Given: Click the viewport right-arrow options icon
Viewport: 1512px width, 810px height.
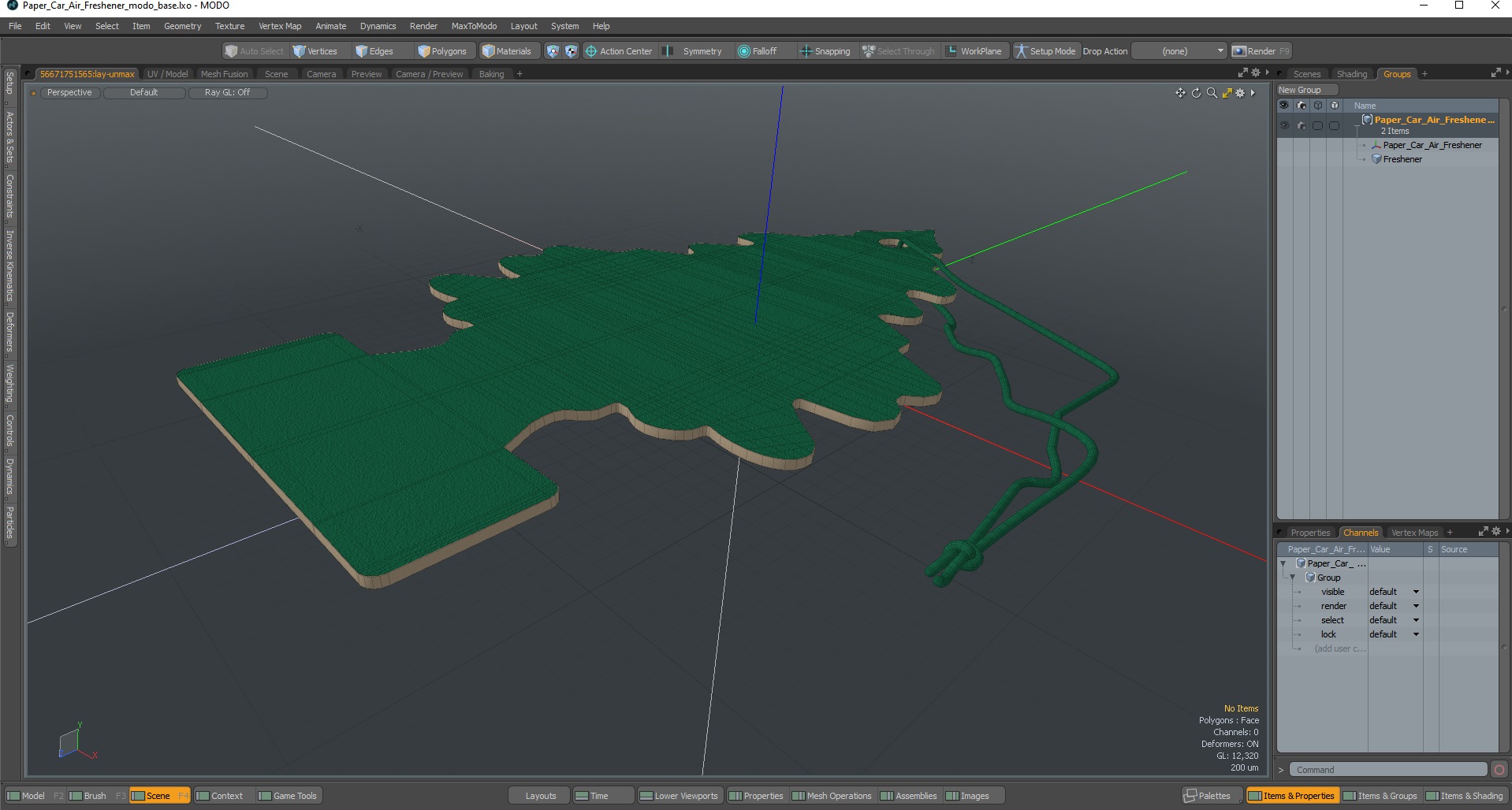Looking at the screenshot, I should (x=1253, y=93).
